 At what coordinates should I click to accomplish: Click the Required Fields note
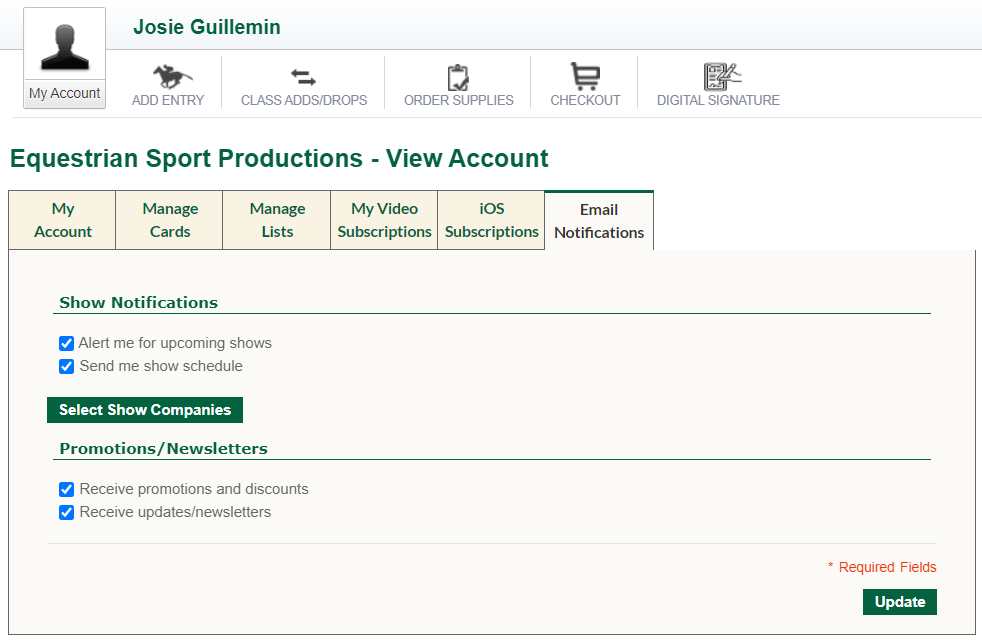tap(882, 567)
